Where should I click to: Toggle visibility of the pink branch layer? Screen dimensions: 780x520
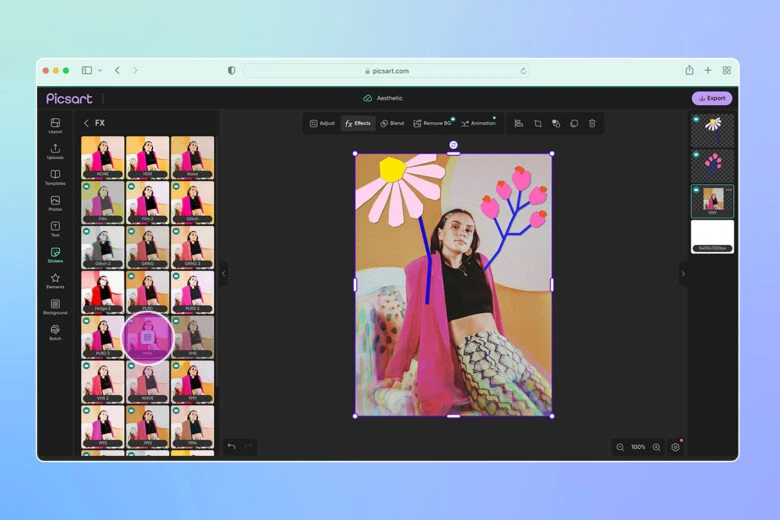(696, 154)
